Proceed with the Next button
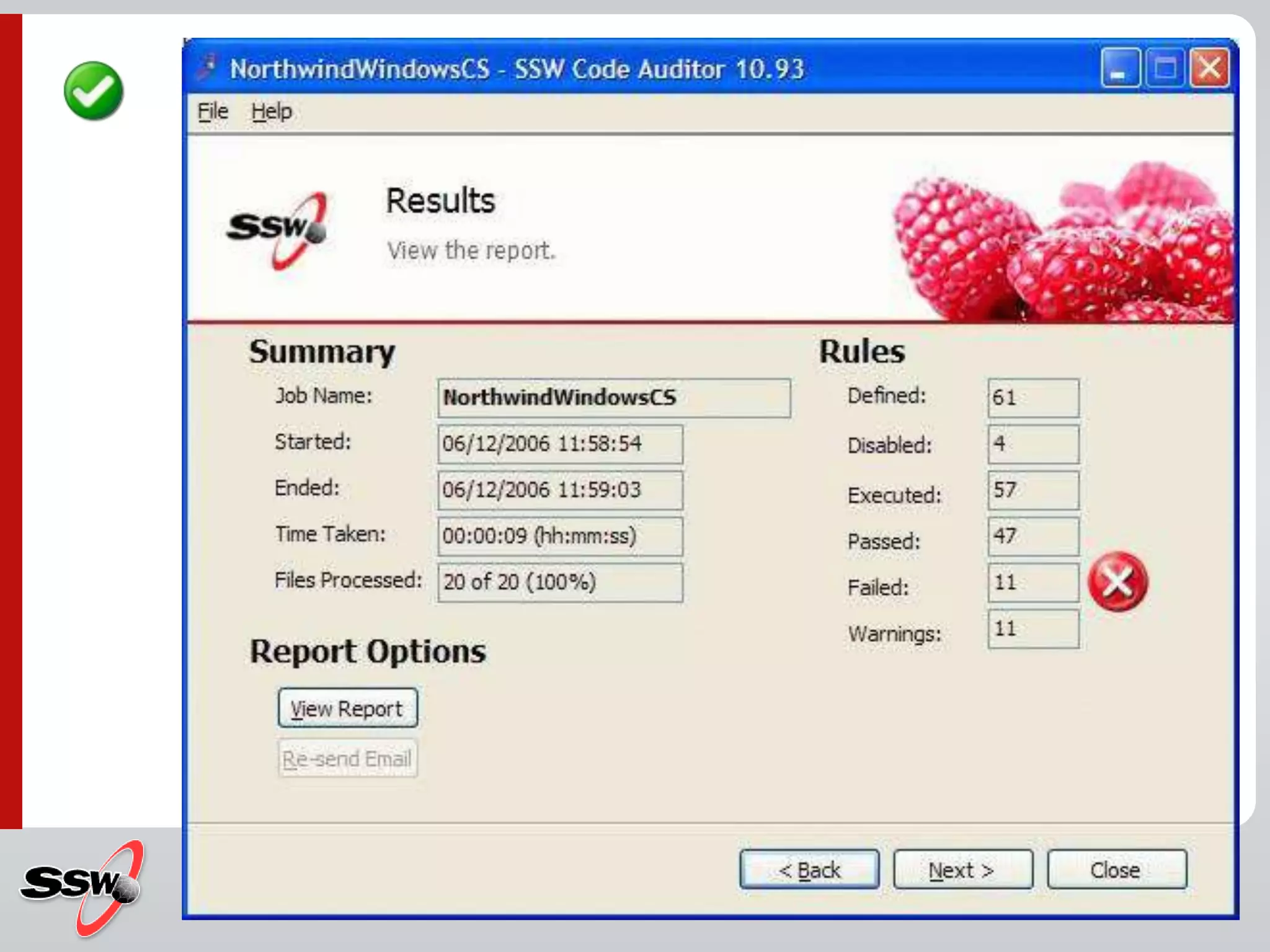 (962, 870)
